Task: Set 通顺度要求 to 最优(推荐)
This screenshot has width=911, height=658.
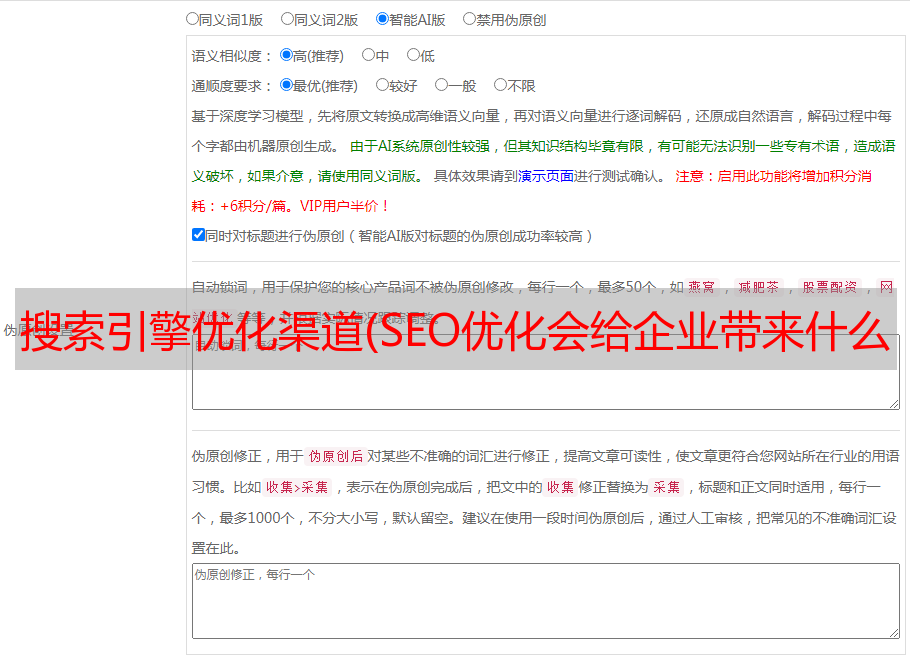Action: 286,85
